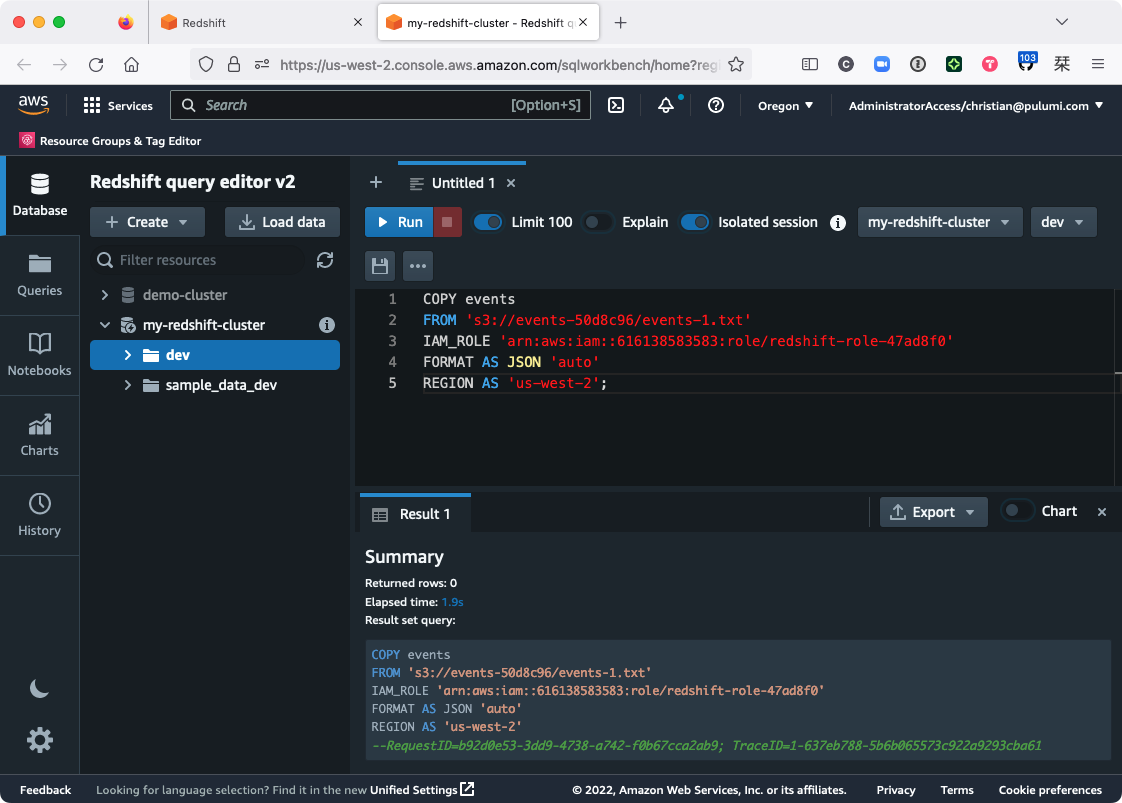Save the query with disk icon
The width and height of the screenshot is (1122, 803).
tap(380, 266)
